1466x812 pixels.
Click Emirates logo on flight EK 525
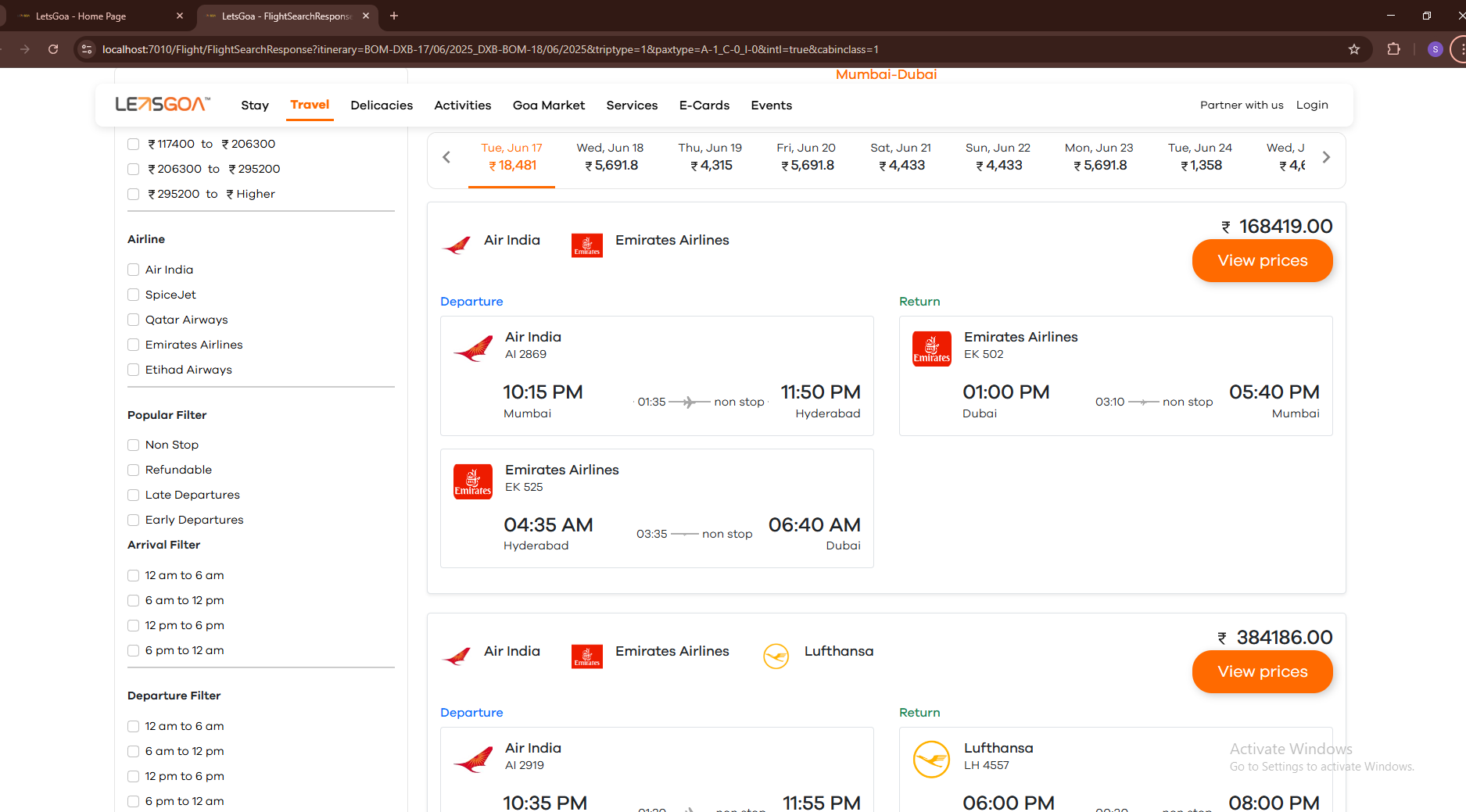(473, 481)
